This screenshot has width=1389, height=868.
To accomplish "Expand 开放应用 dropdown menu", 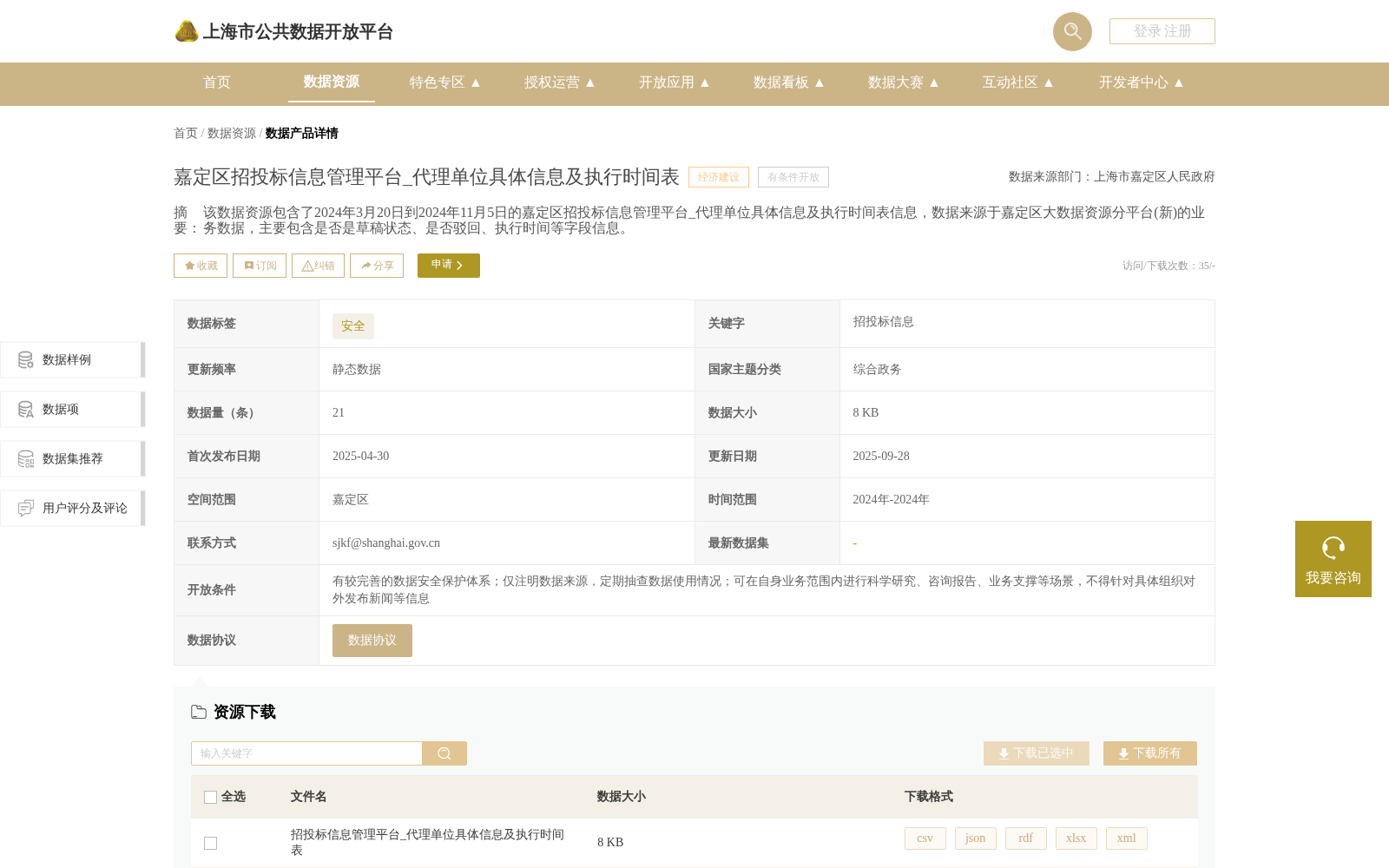I will click(675, 82).
